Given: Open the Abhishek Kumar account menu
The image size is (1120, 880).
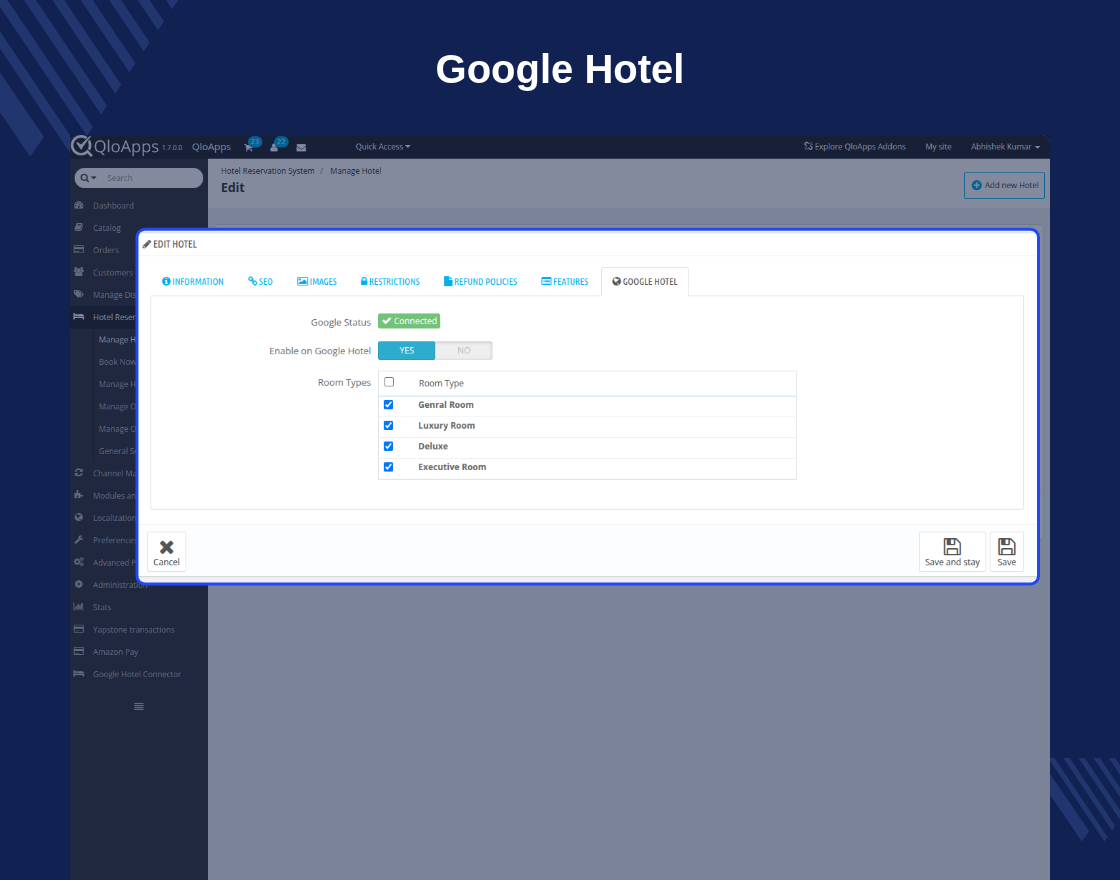Looking at the screenshot, I should pyautogui.click(x=1005, y=146).
